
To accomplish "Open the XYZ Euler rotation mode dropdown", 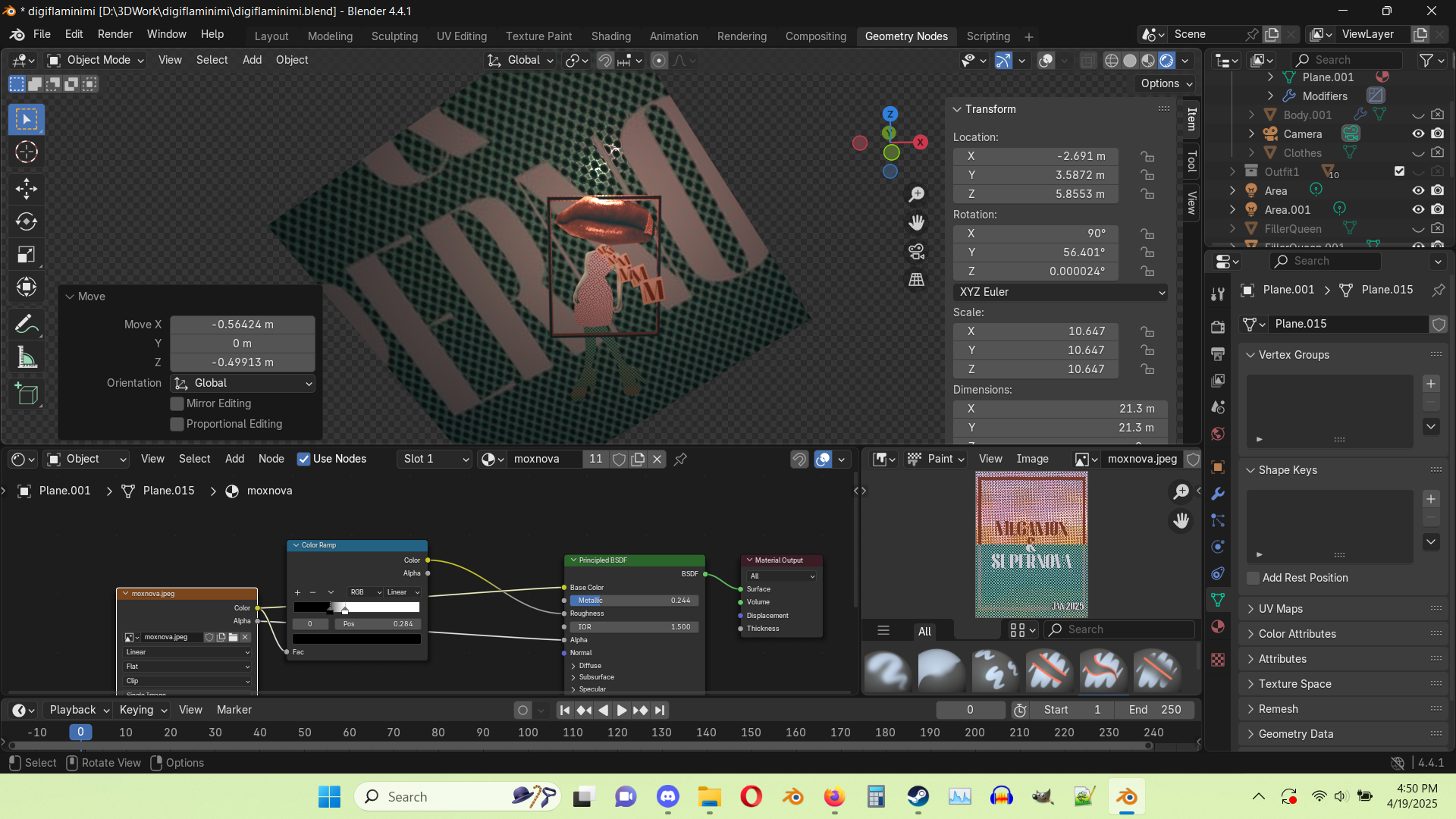I will coord(1060,292).
